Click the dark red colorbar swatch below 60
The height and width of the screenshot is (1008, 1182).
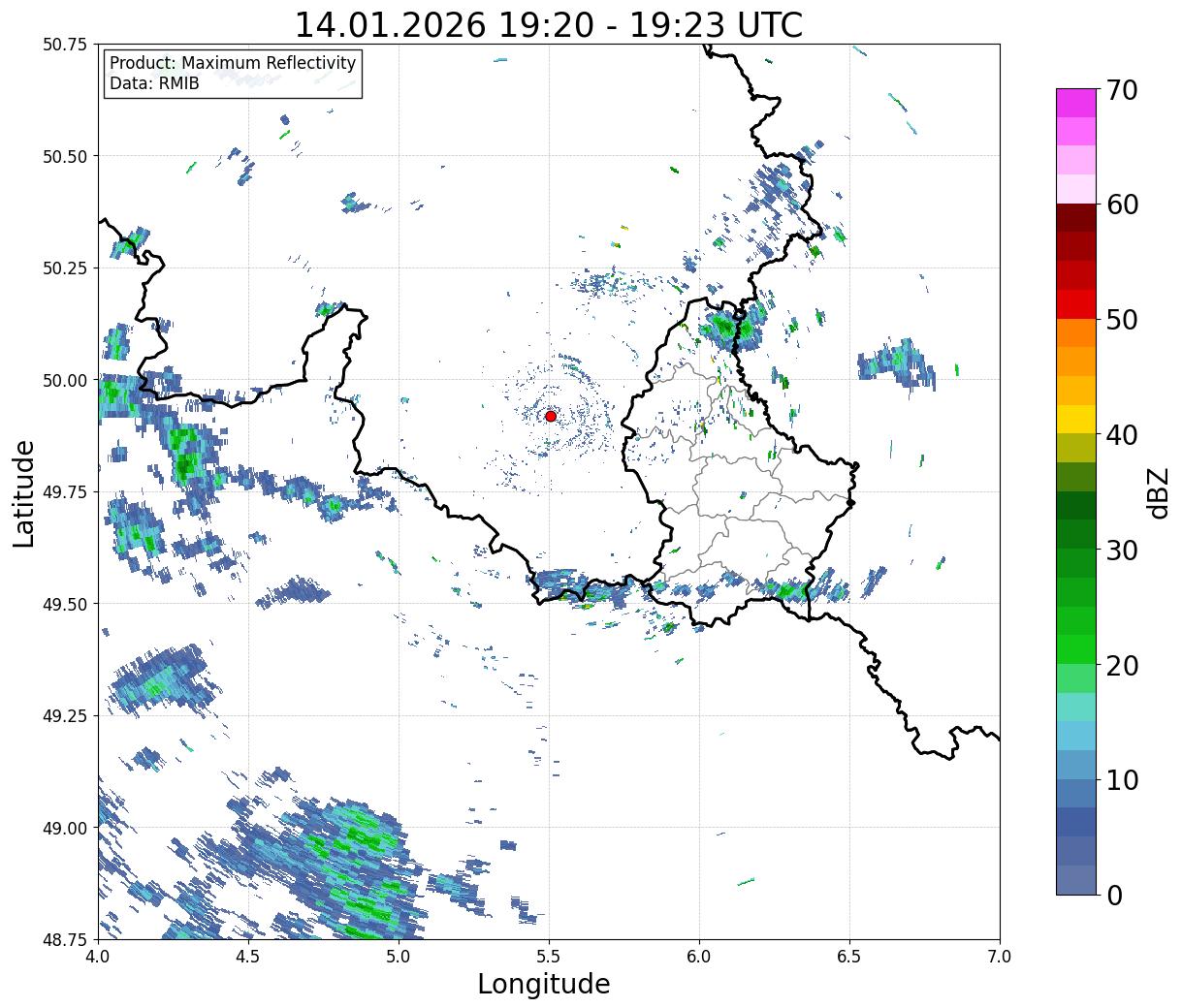(x=1076, y=217)
